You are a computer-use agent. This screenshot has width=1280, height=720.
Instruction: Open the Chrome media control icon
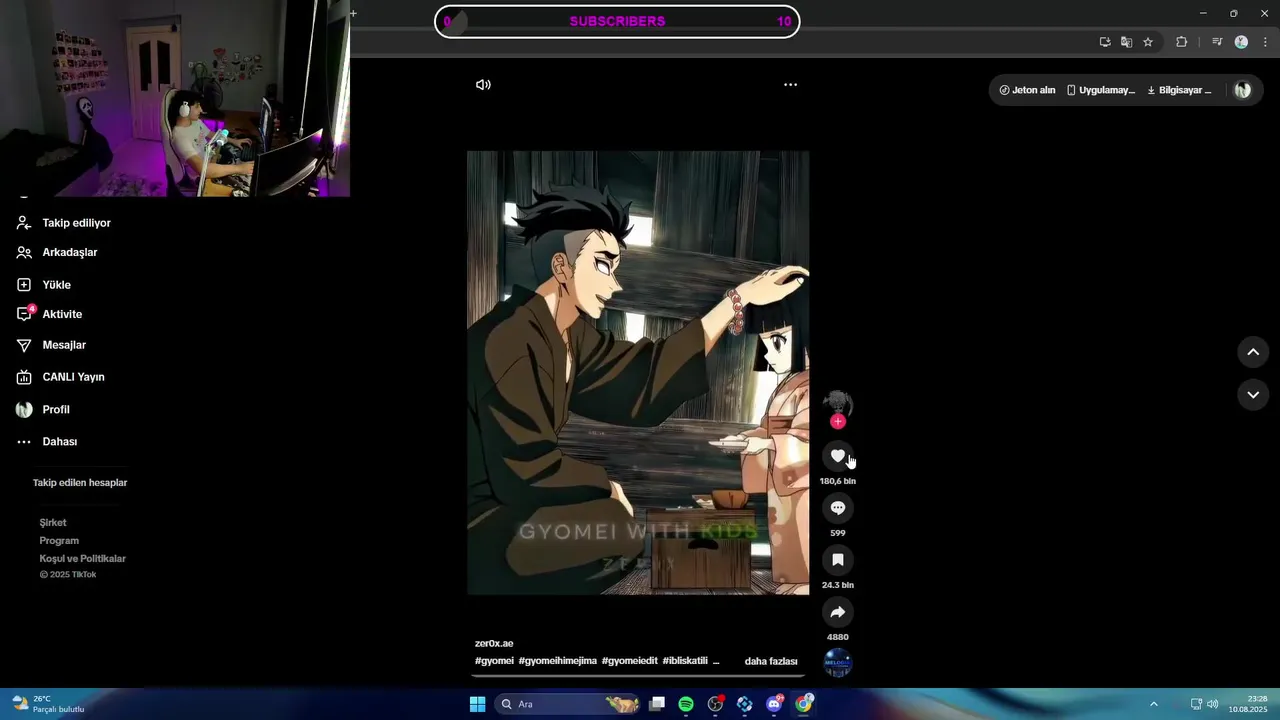[x=1217, y=42]
